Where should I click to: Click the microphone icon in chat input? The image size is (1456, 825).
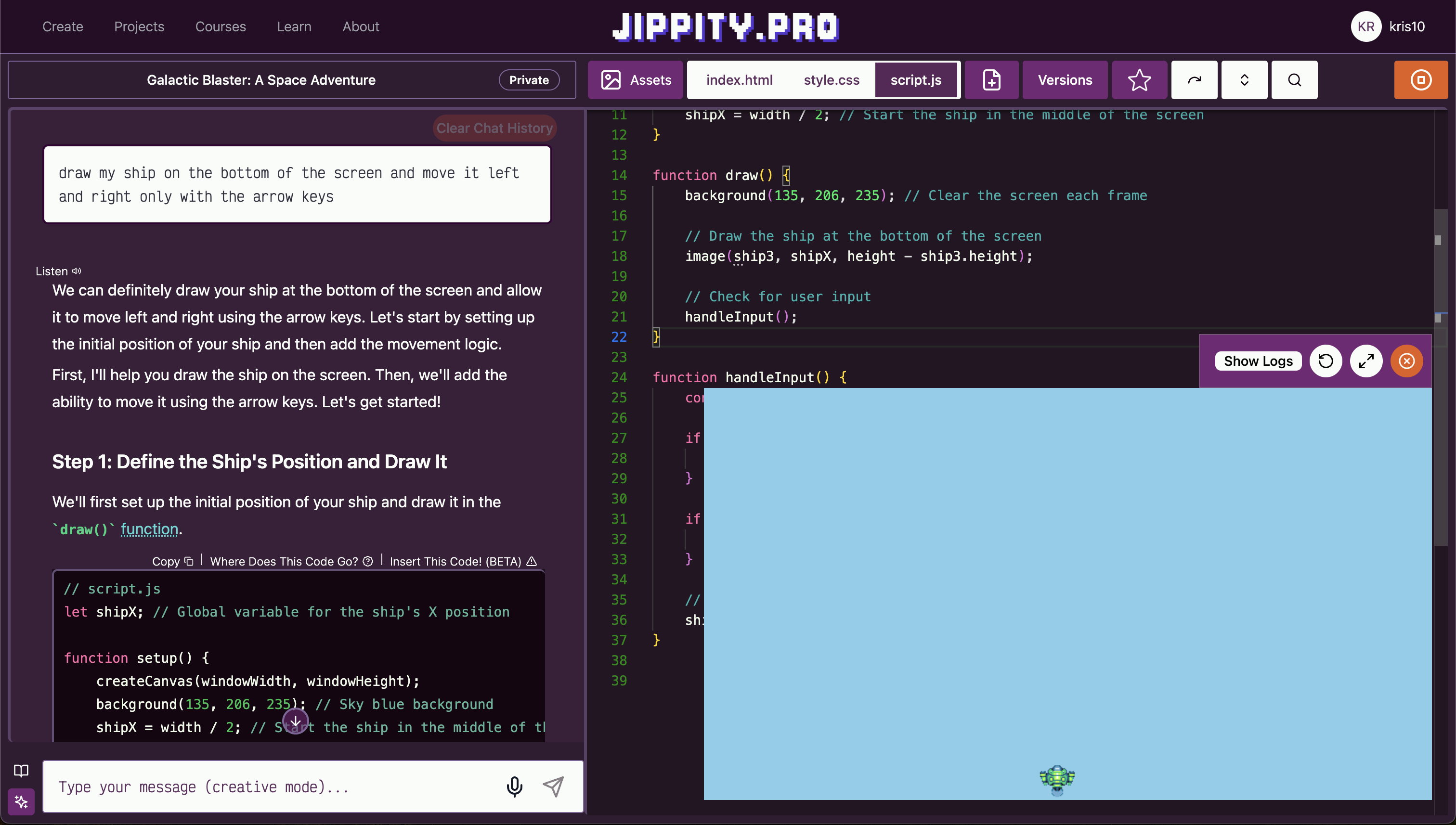(514, 786)
